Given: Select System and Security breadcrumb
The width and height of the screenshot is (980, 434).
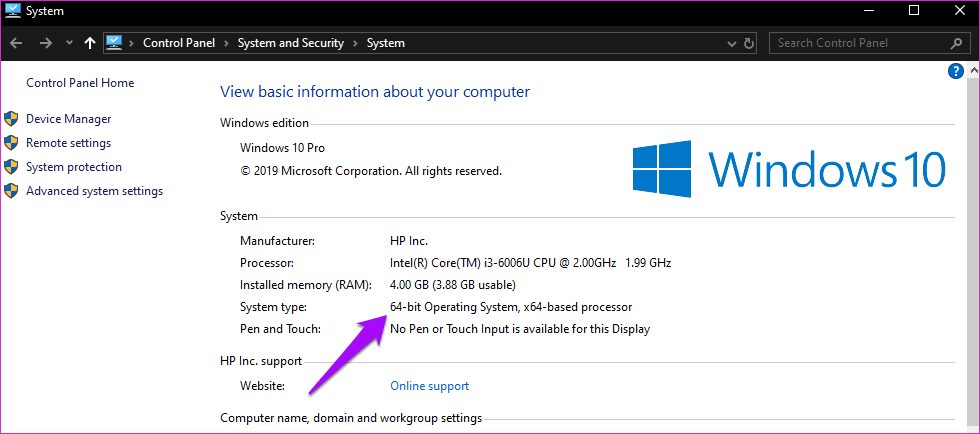Looking at the screenshot, I should point(291,43).
